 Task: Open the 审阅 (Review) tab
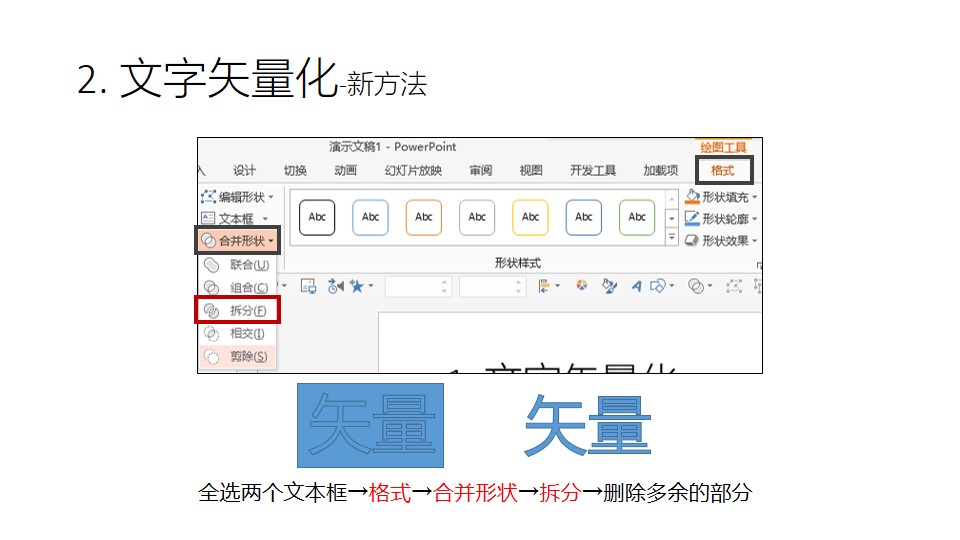[480, 170]
